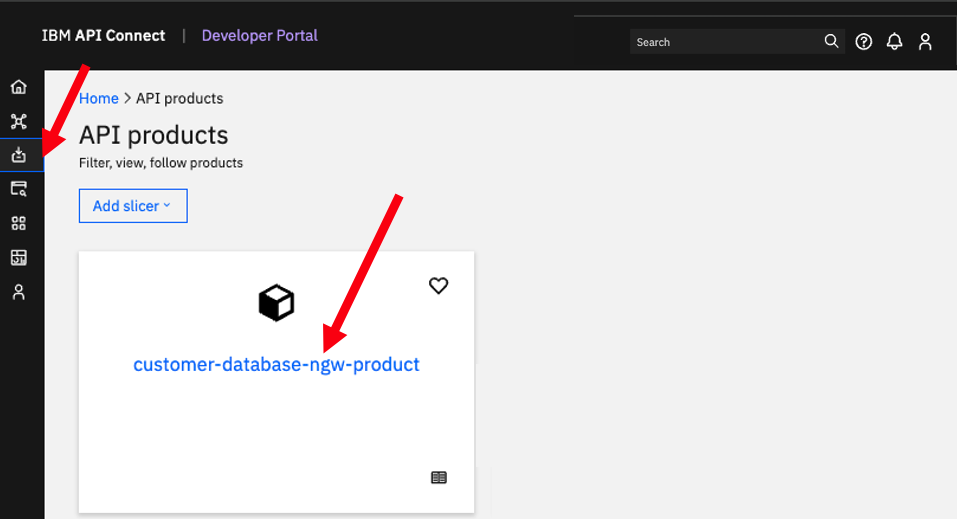Click the Developer Portal header link
Viewport: 959px width, 519px height.
click(259, 35)
